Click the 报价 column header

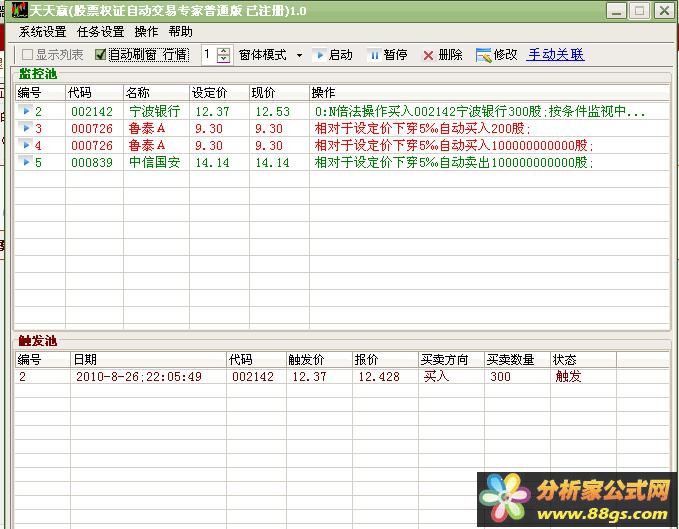(x=385, y=360)
